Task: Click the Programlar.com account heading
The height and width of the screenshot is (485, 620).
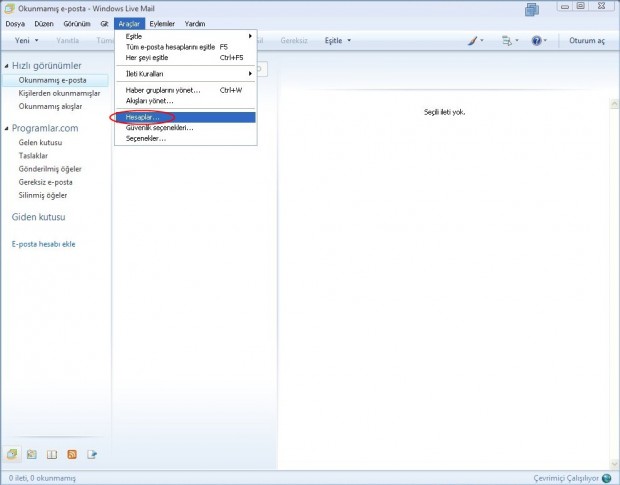Action: [x=45, y=128]
